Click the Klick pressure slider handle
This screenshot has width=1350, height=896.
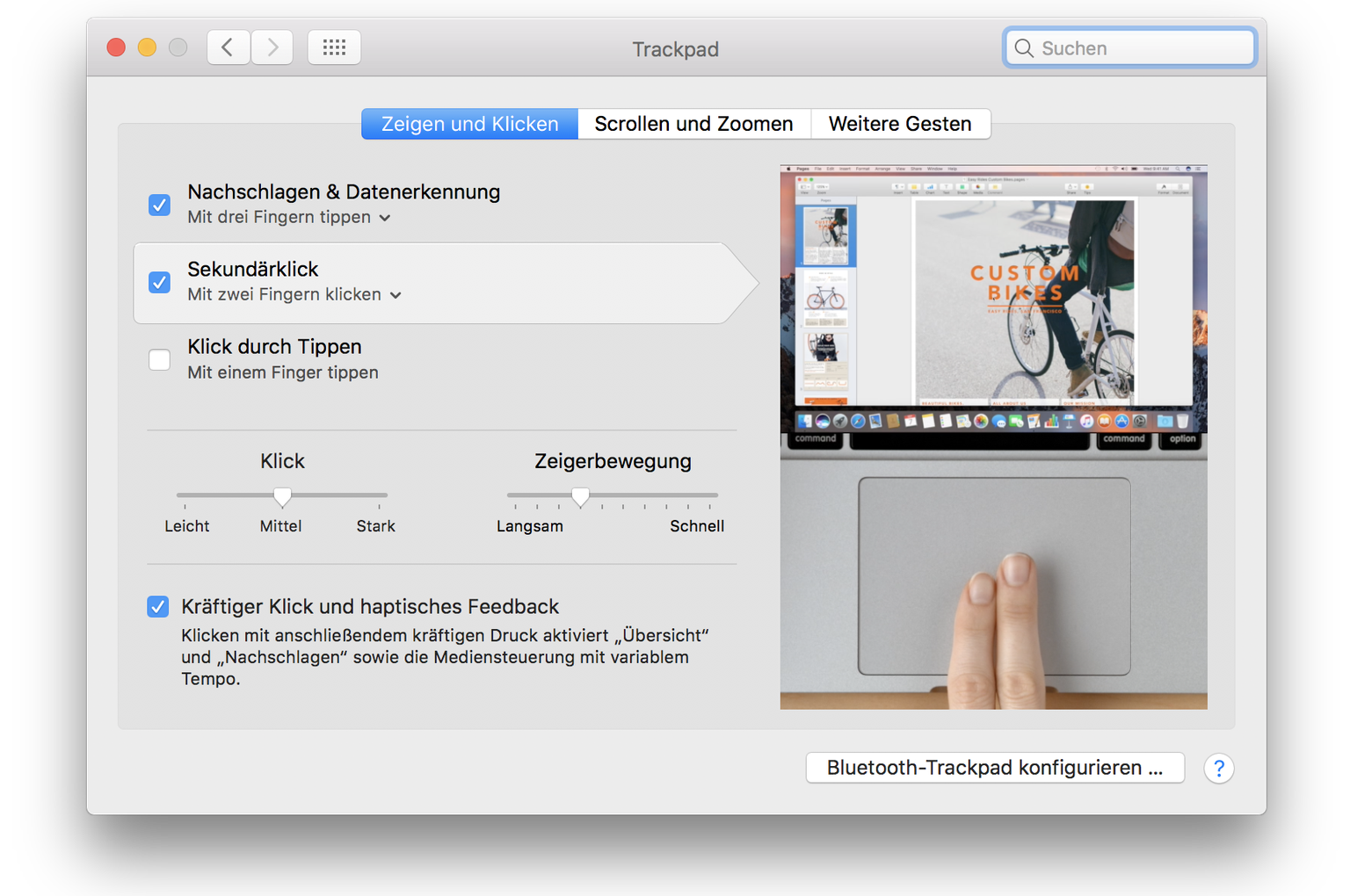[282, 497]
